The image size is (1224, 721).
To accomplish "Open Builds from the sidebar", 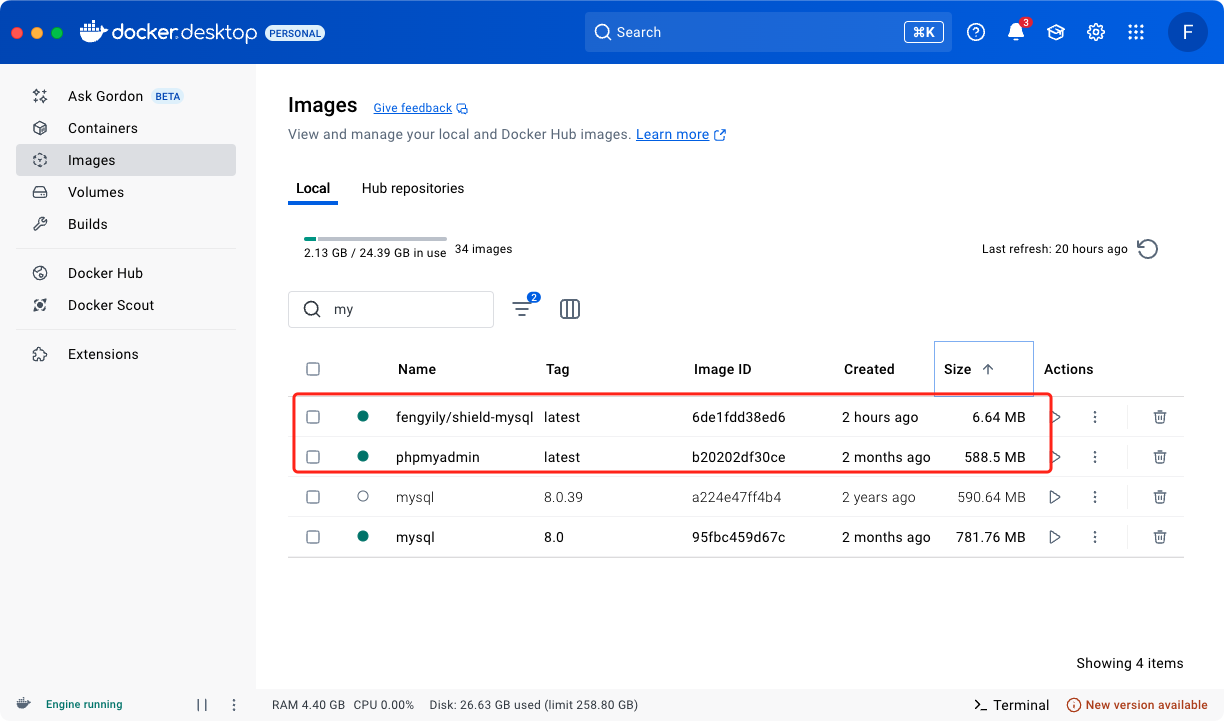I will (x=125, y=224).
